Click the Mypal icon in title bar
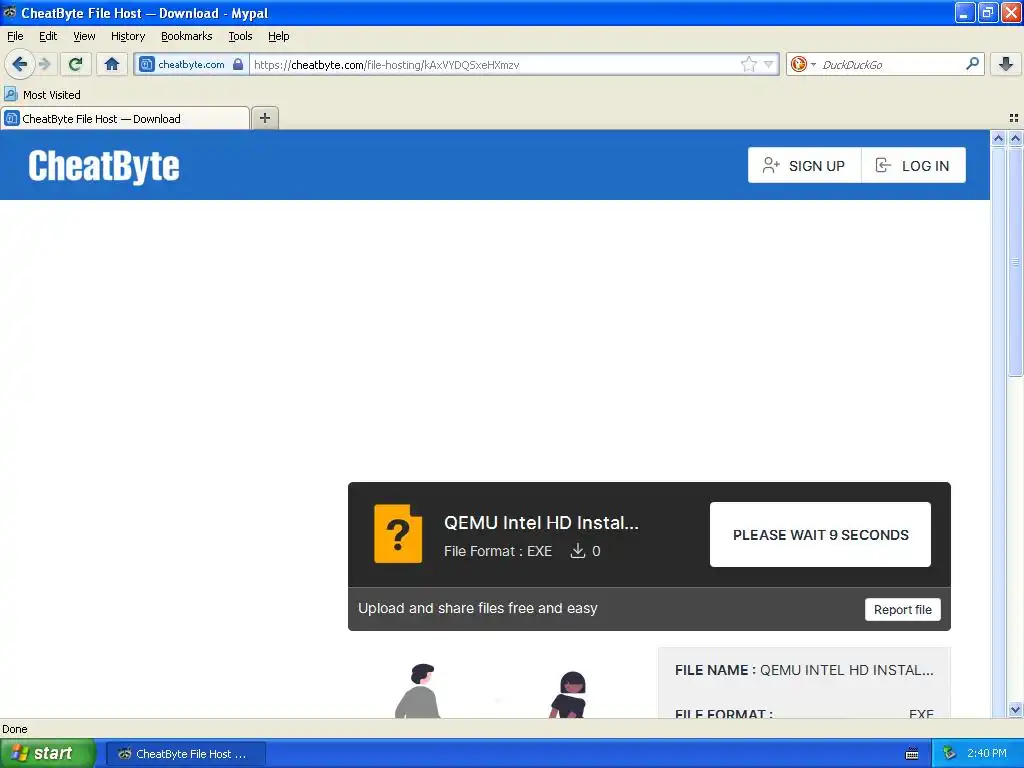The height and width of the screenshot is (768, 1024). (9, 12)
